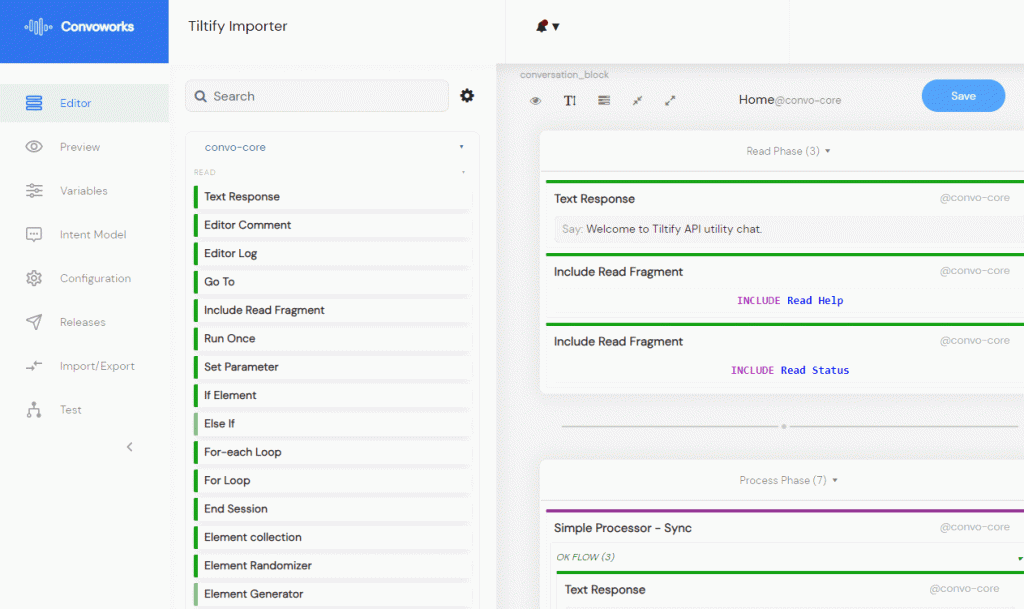1024x609 pixels.
Task: Open the Test page
Action: (x=71, y=410)
